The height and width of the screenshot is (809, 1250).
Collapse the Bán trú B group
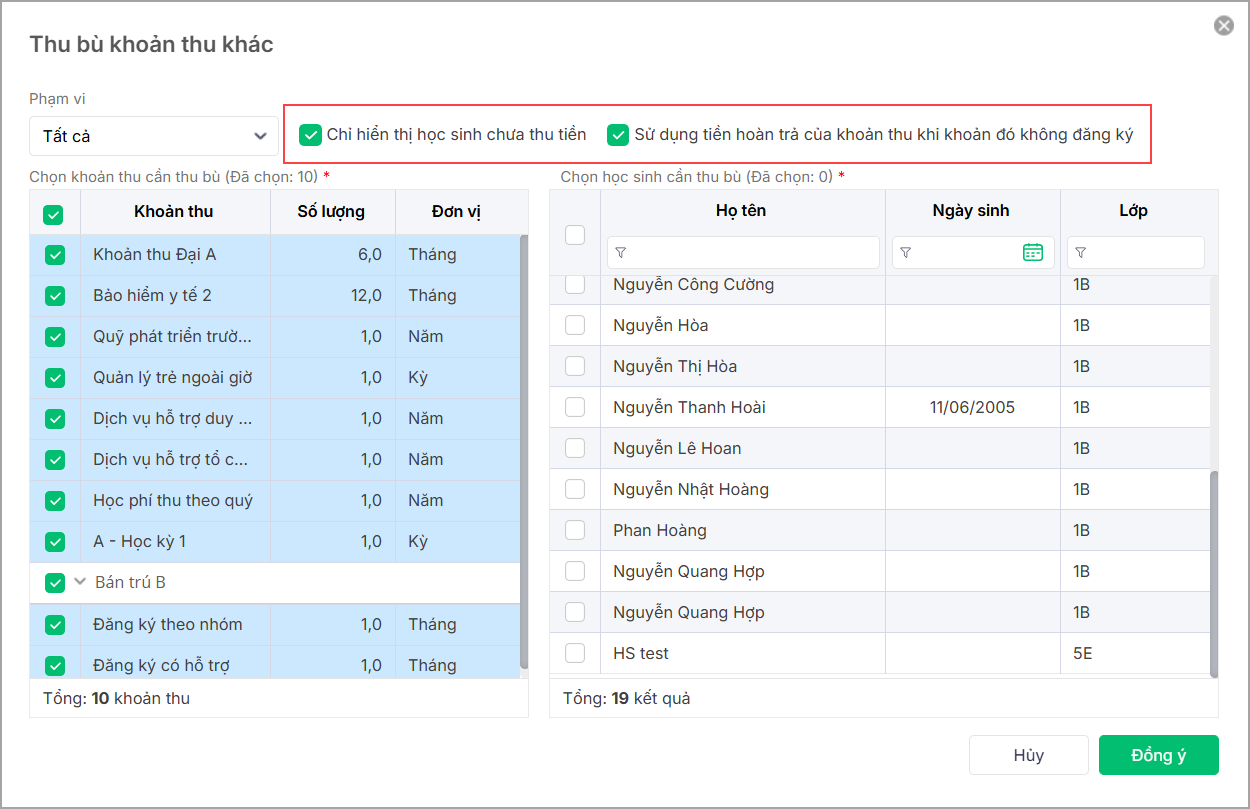[80, 582]
